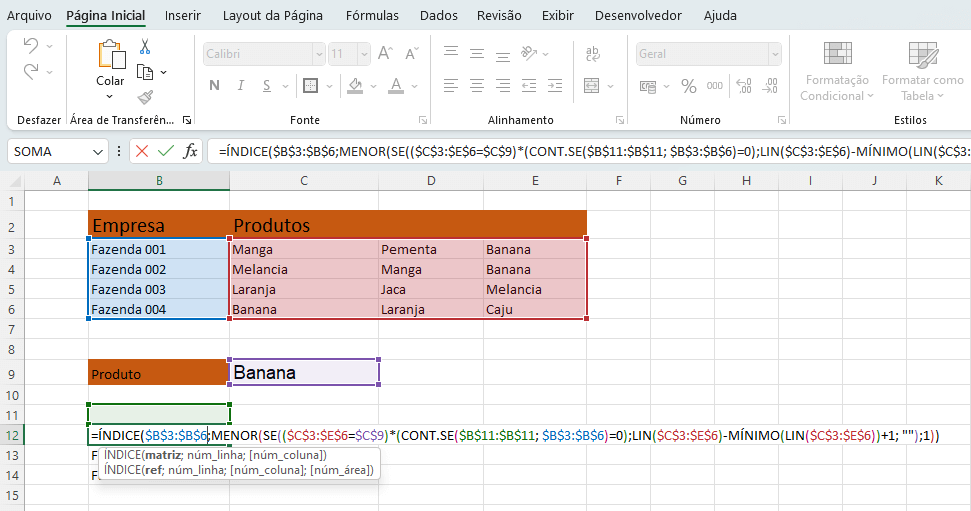
Task: Confirm formula with green checkmark
Action: click(165, 151)
